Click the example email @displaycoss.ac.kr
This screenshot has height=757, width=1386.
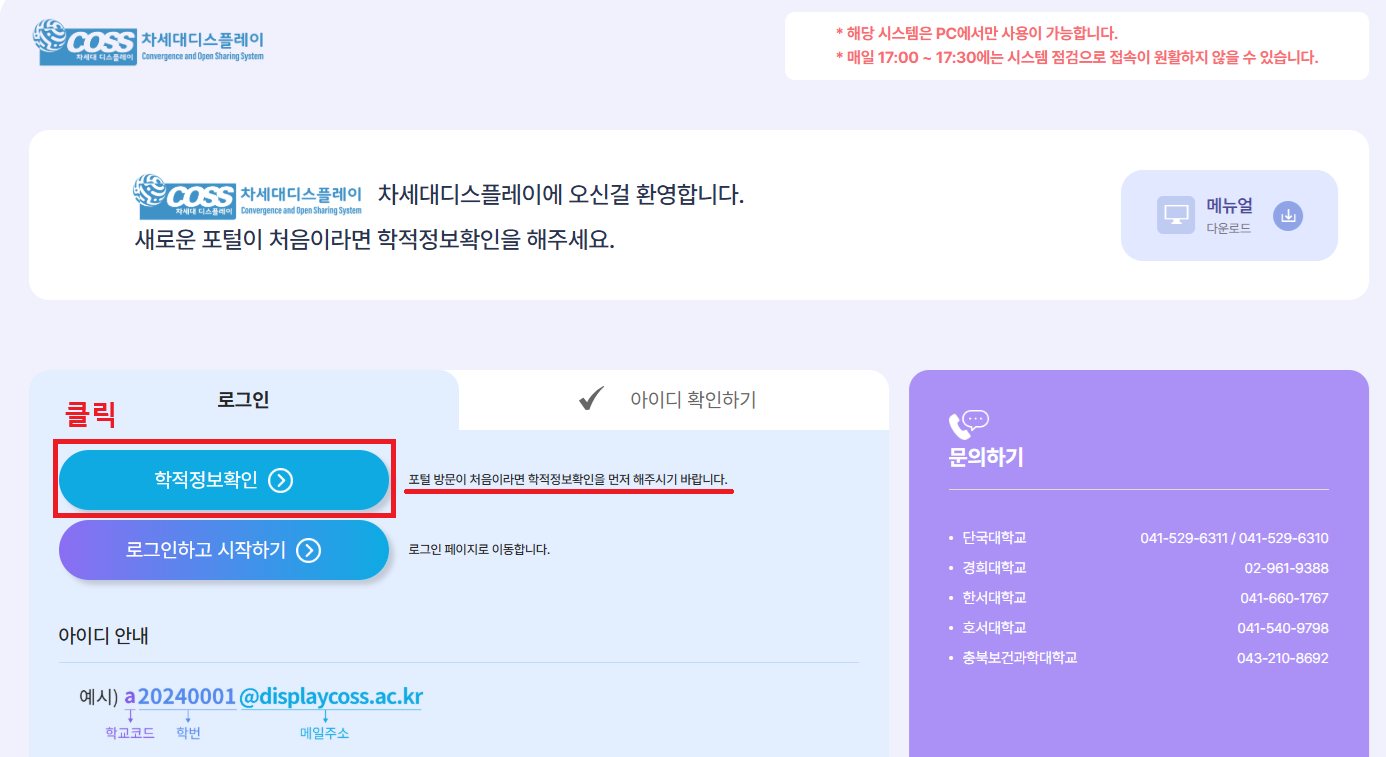330,696
